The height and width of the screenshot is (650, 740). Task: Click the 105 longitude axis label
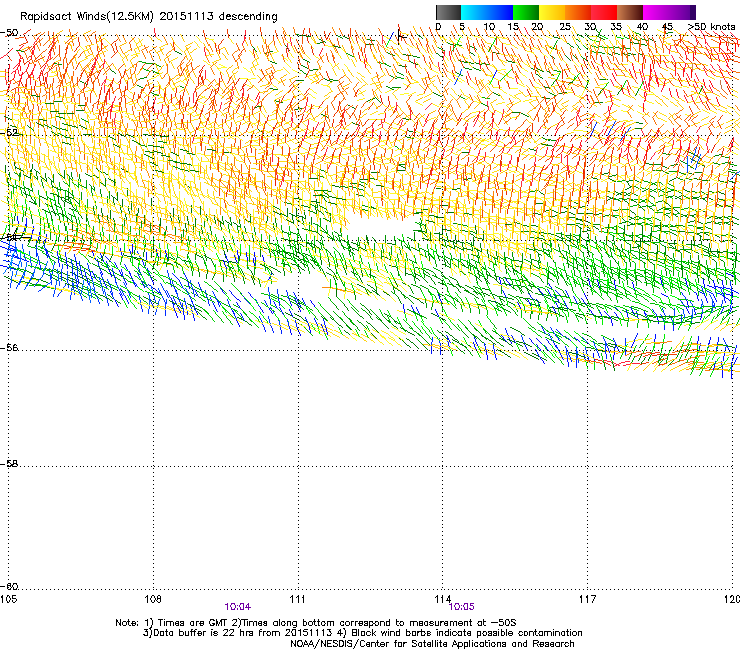8,599
